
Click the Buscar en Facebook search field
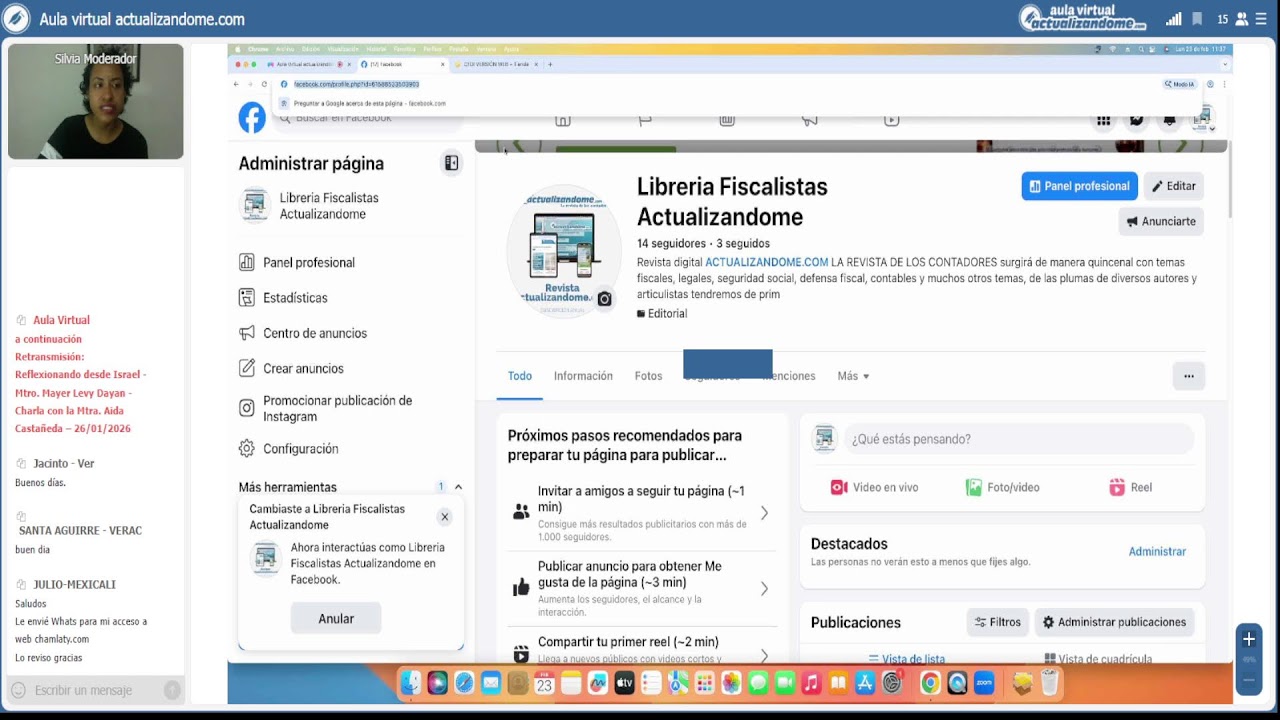(370, 118)
